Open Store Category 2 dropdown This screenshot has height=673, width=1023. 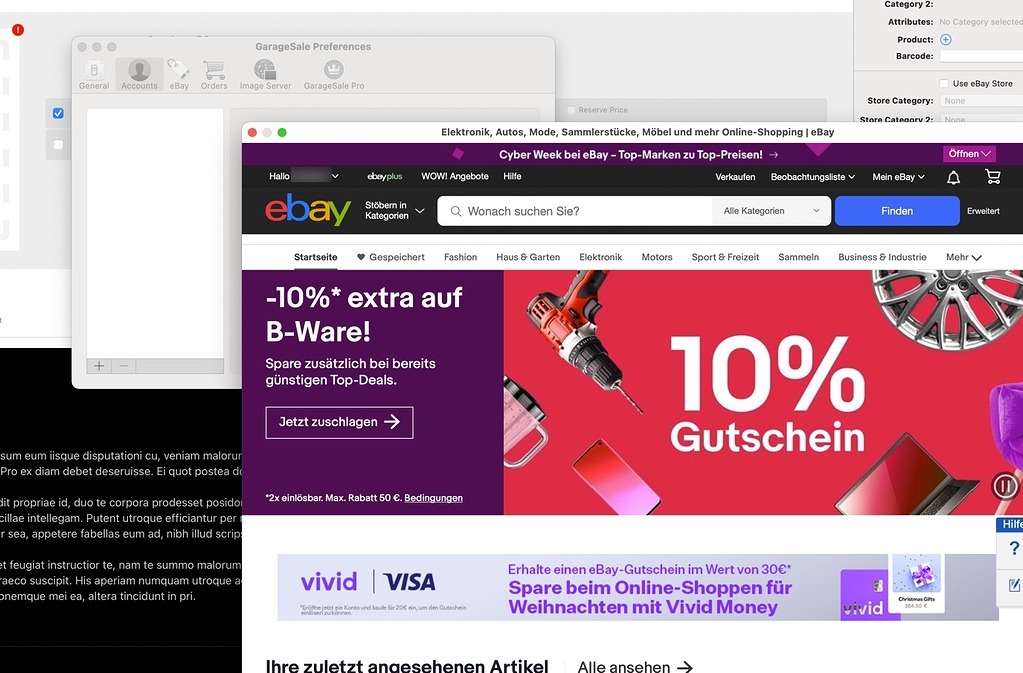coord(981,119)
